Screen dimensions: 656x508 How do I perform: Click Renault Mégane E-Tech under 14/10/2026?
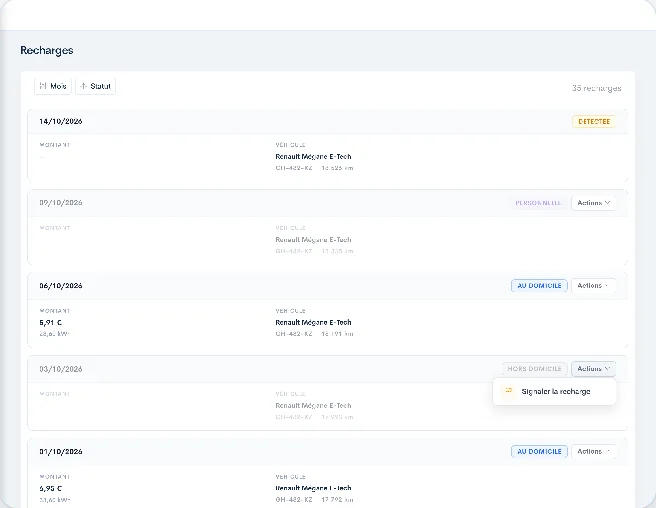(x=313, y=157)
